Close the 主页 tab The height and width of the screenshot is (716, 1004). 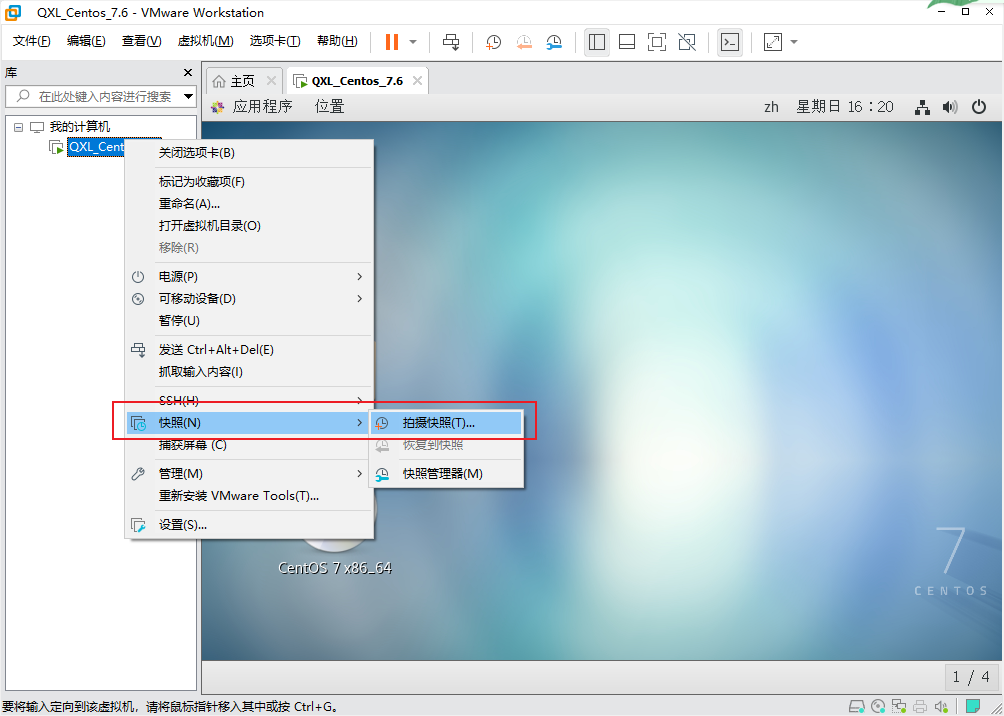click(x=271, y=81)
